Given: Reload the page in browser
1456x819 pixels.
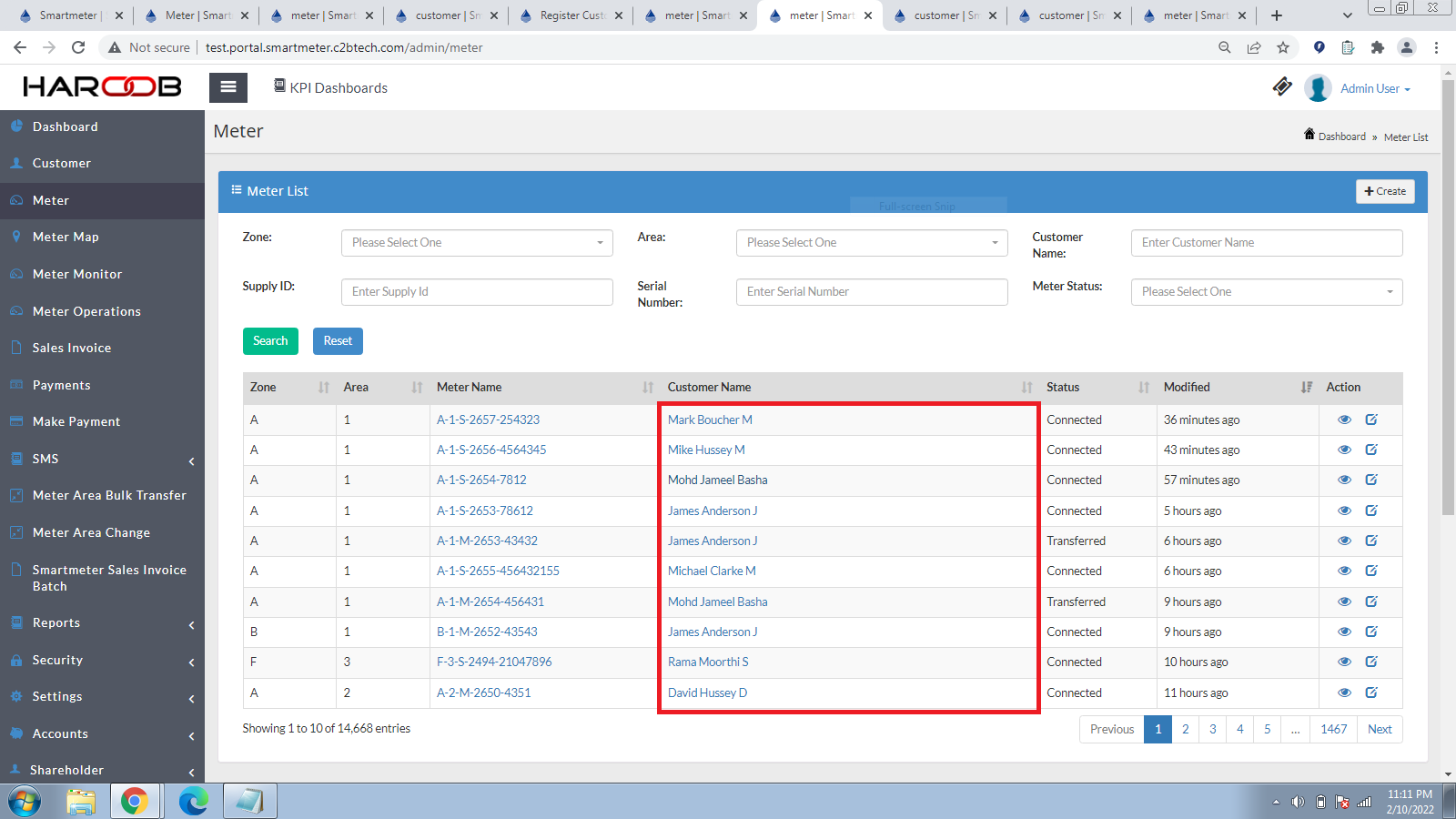Looking at the screenshot, I should (78, 47).
